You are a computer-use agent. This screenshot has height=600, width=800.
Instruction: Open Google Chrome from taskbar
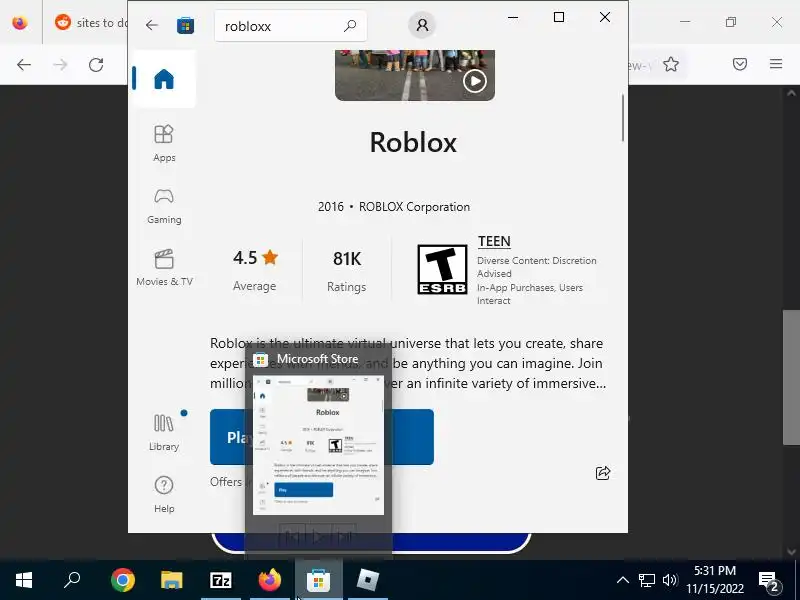click(x=122, y=580)
